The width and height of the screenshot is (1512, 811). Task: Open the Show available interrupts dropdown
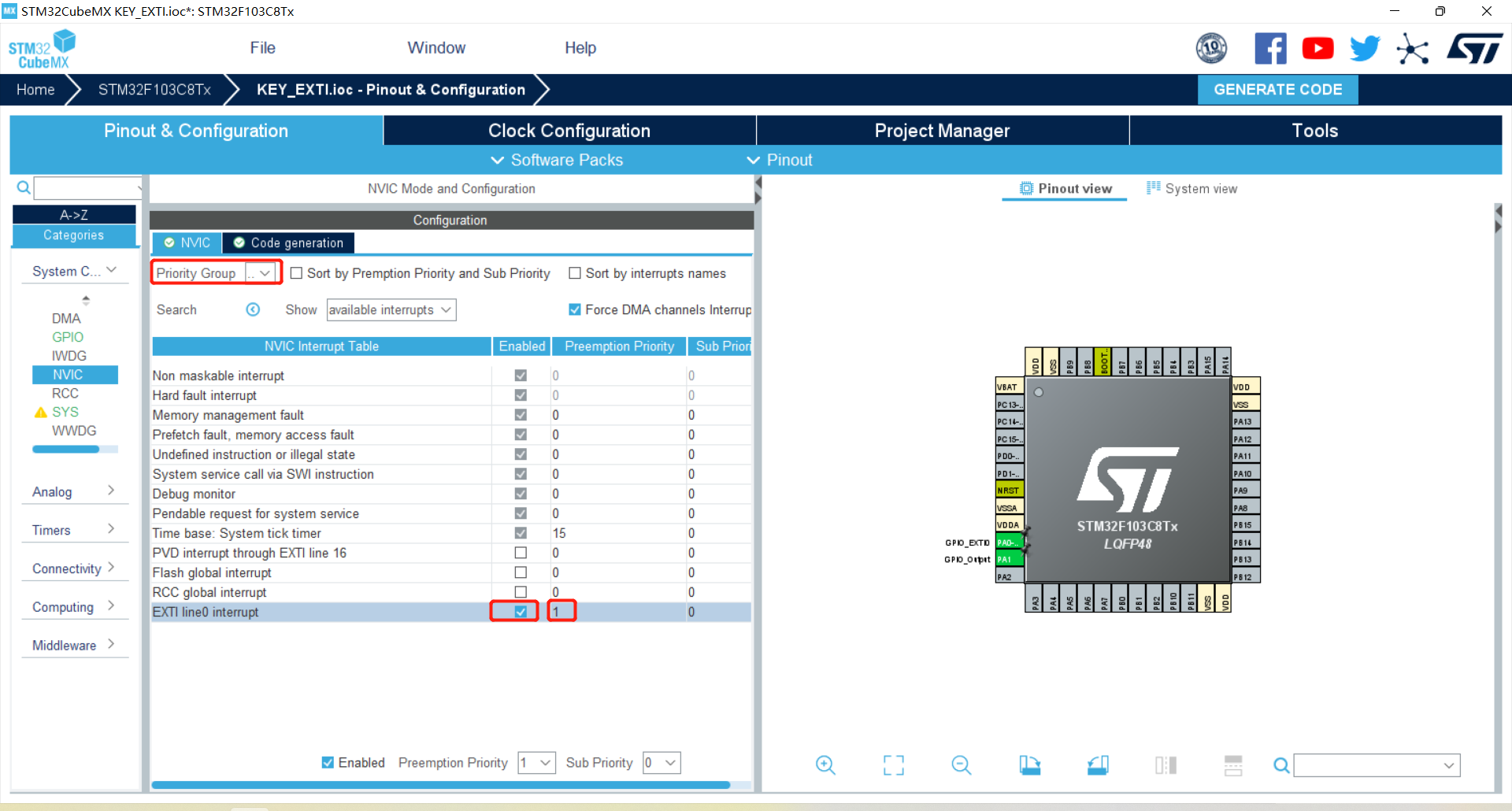[391, 309]
